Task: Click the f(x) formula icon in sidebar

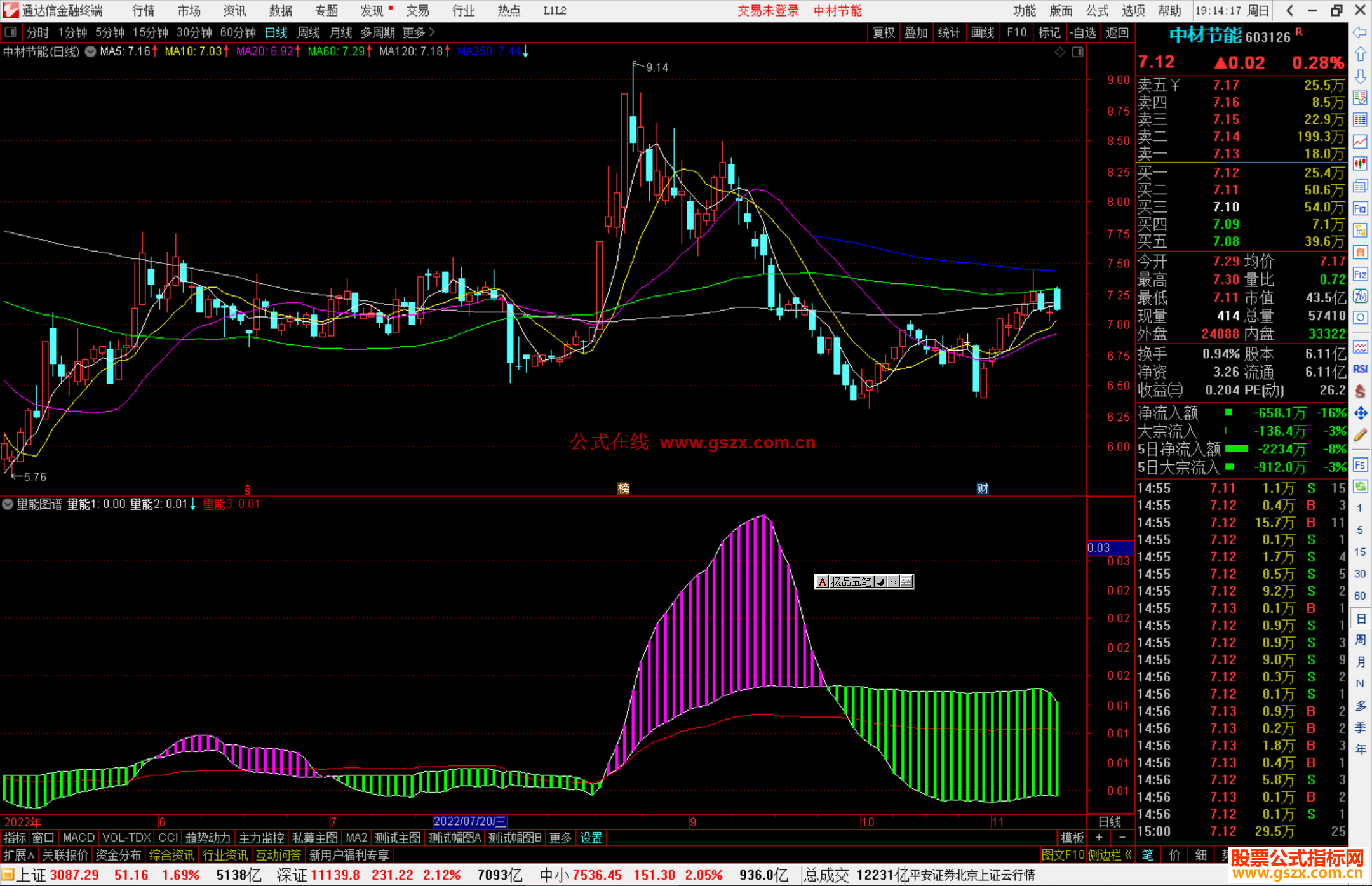Action: 1360,296
